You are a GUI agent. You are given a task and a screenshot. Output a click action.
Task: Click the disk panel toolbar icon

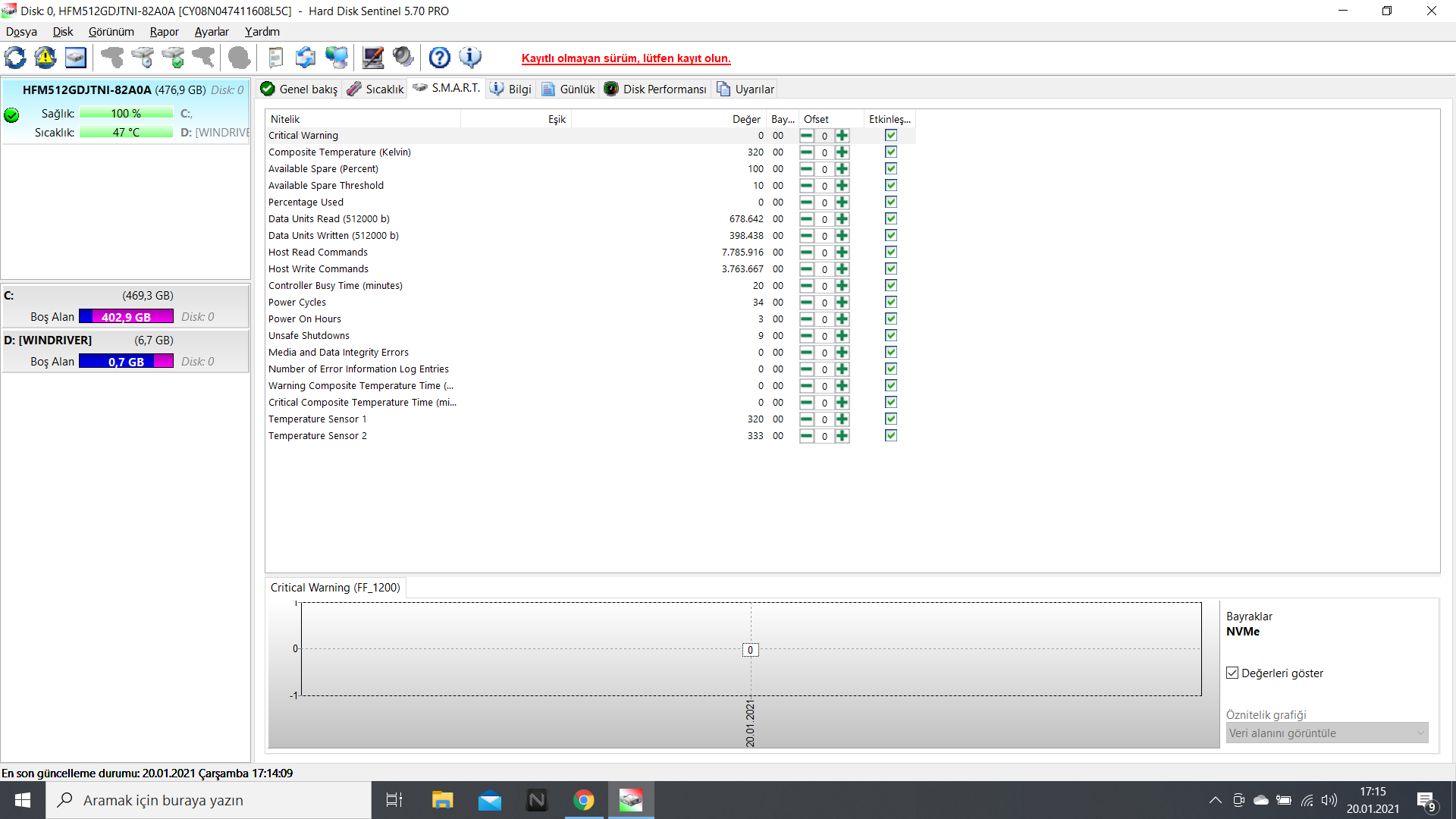click(76, 58)
